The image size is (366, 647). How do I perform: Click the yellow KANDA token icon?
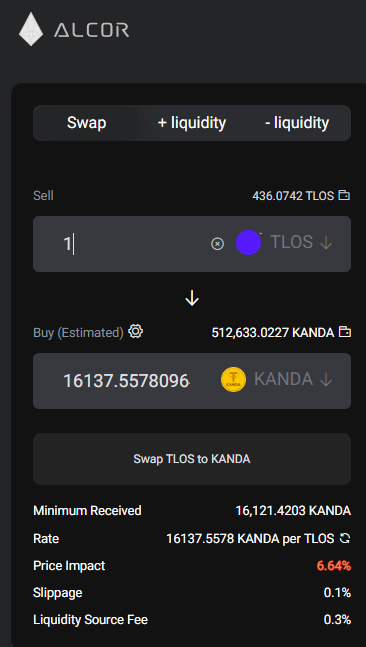(234, 380)
